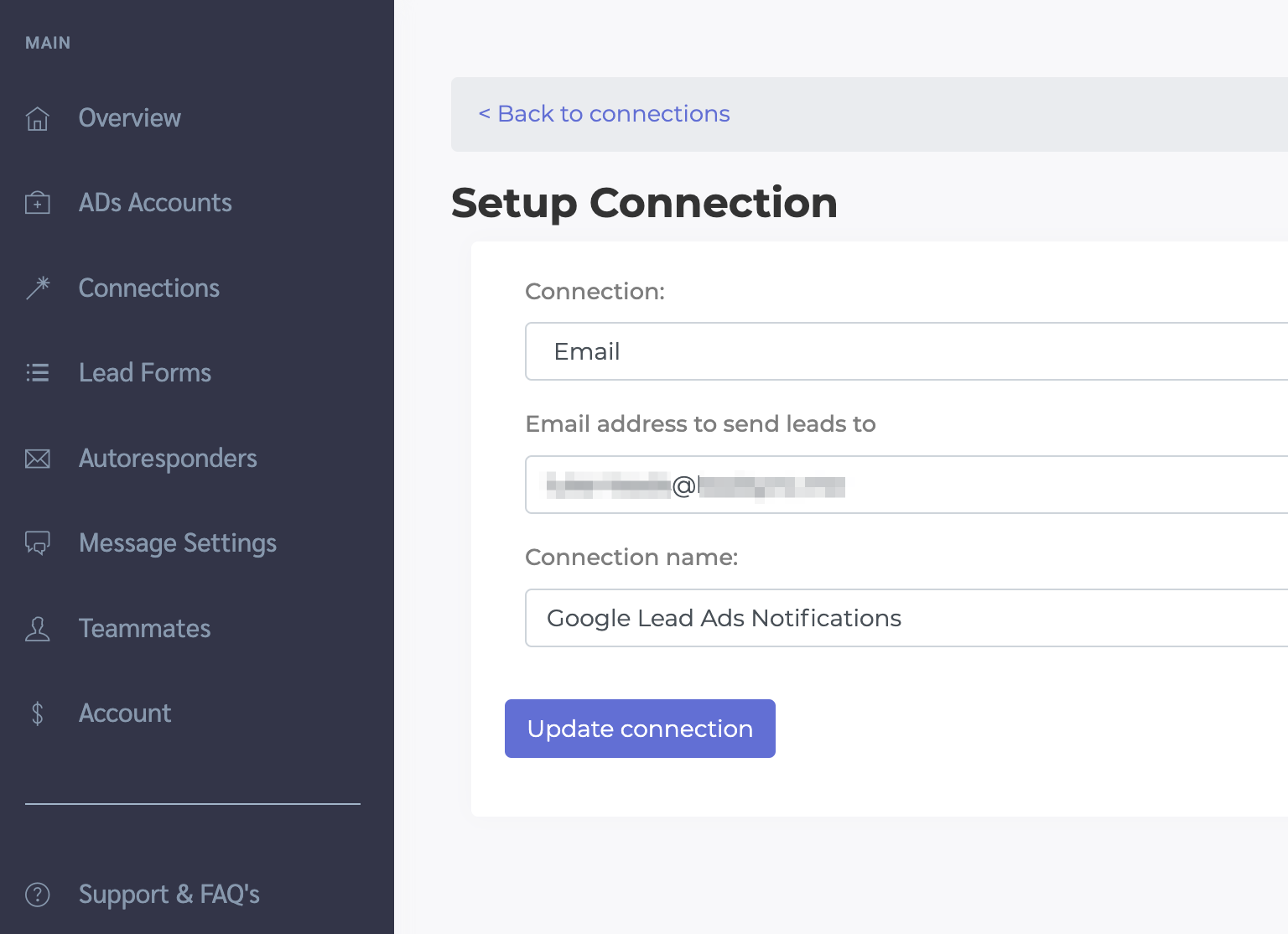Viewport: 1288px width, 934px height.
Task: Navigate to ADs Accounts section
Action: tap(155, 202)
